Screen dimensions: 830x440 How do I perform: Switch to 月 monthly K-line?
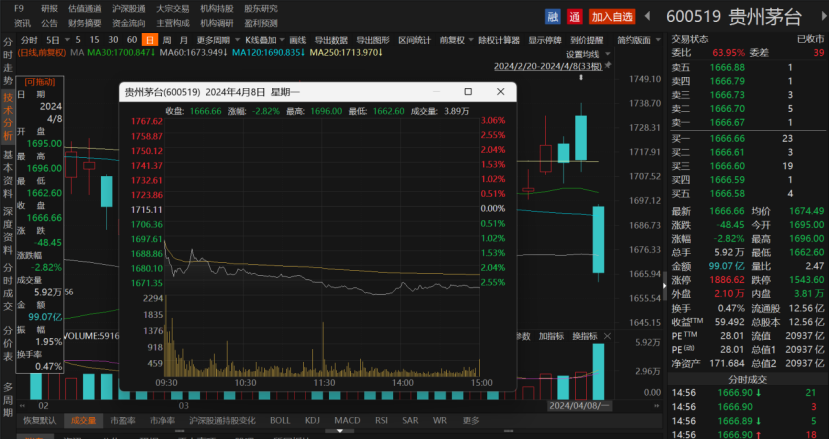point(184,40)
